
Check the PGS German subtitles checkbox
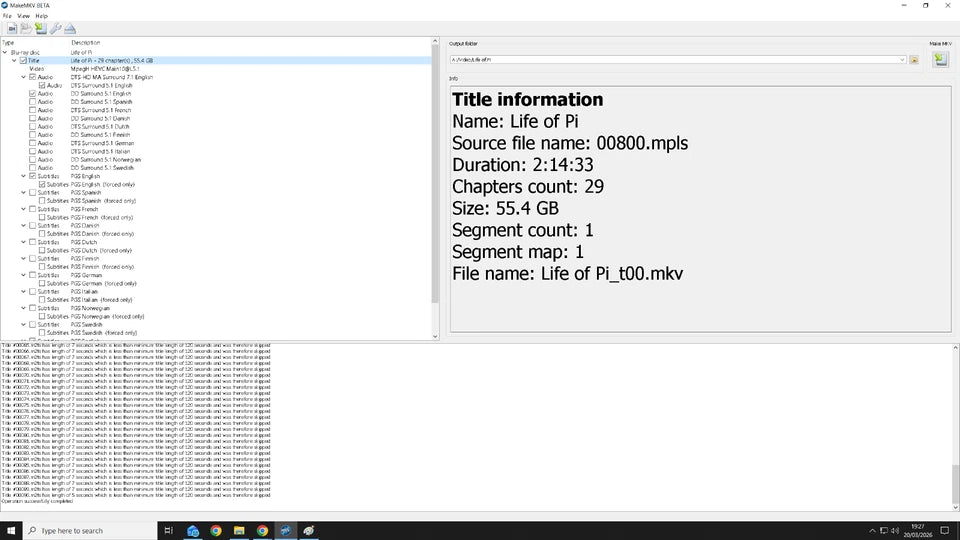(x=32, y=276)
